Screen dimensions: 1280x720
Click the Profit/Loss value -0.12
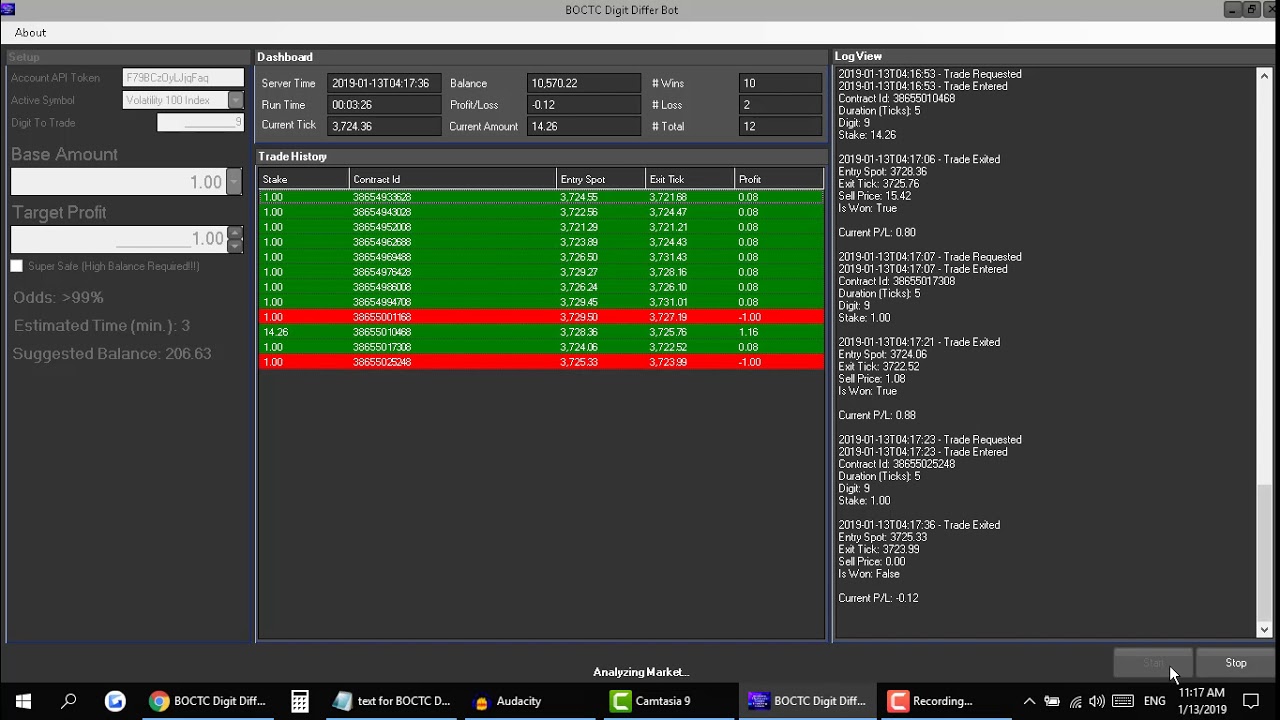(584, 105)
